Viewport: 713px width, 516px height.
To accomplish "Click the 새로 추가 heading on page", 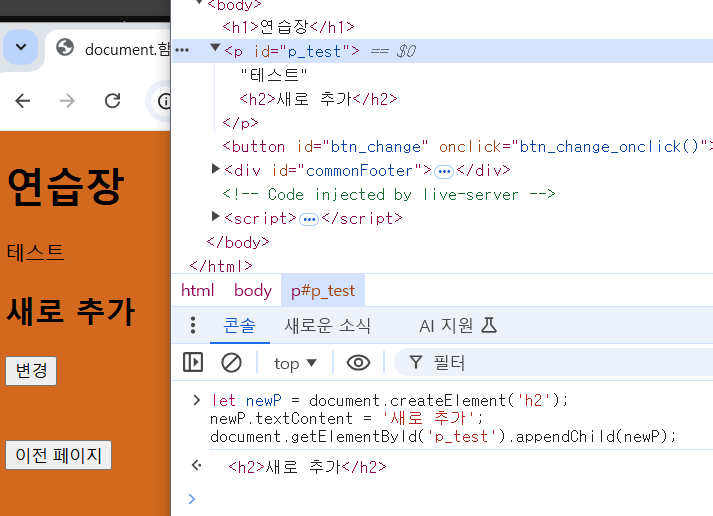I will [71, 311].
